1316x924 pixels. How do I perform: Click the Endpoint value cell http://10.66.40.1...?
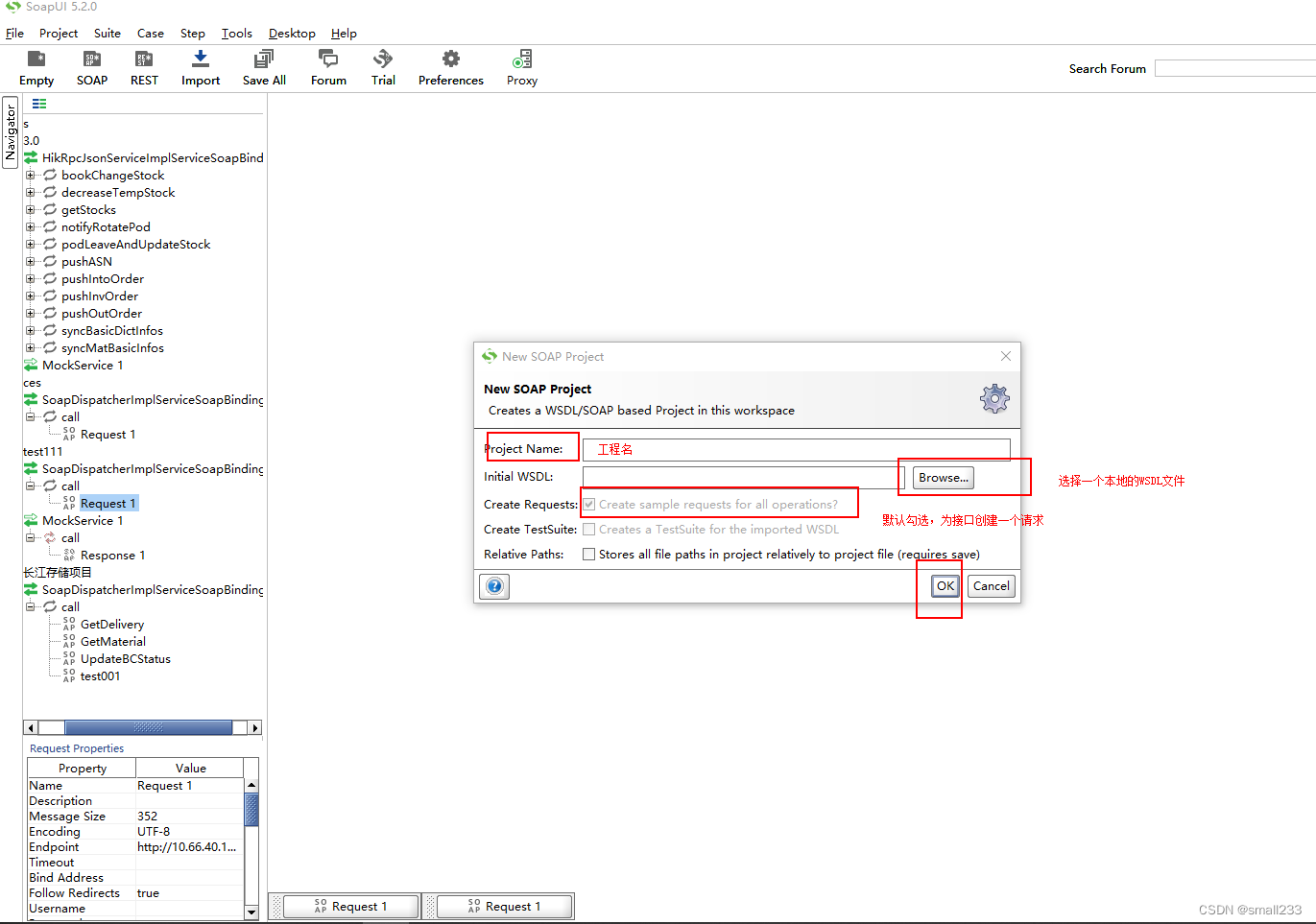[189, 846]
